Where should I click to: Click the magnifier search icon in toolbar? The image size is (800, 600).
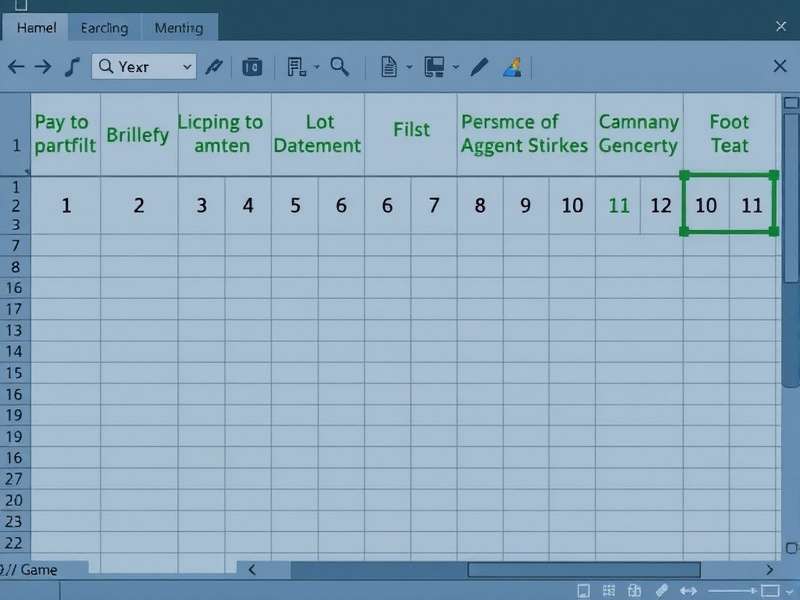coord(340,67)
